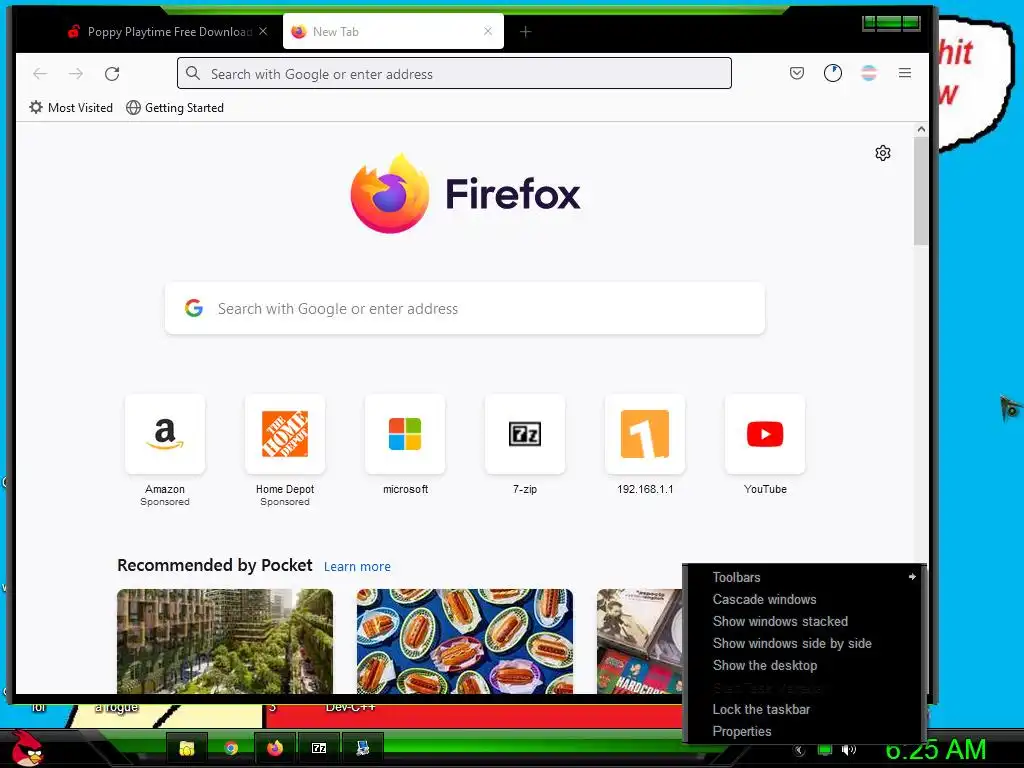The image size is (1024, 768).
Task: Open File Explorer folder from taskbar
Action: pos(187,748)
